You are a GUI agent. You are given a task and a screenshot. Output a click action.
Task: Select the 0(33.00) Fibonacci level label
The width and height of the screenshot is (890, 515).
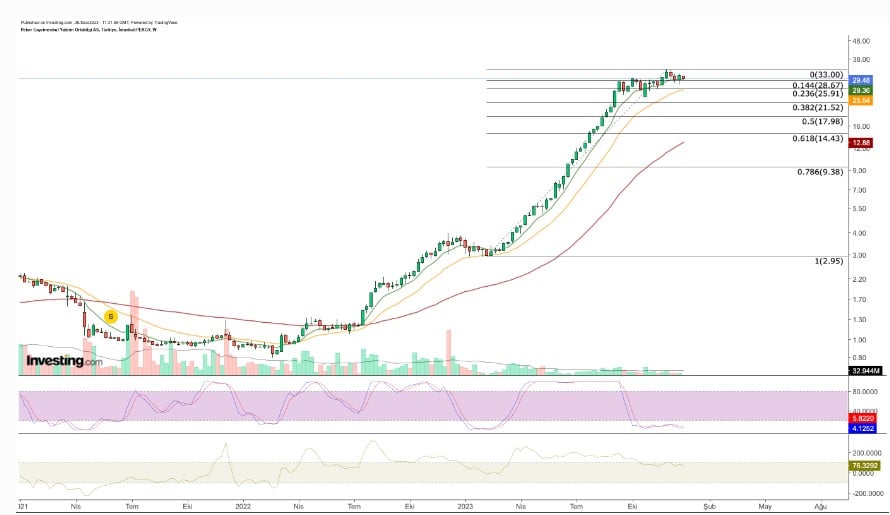828,74
